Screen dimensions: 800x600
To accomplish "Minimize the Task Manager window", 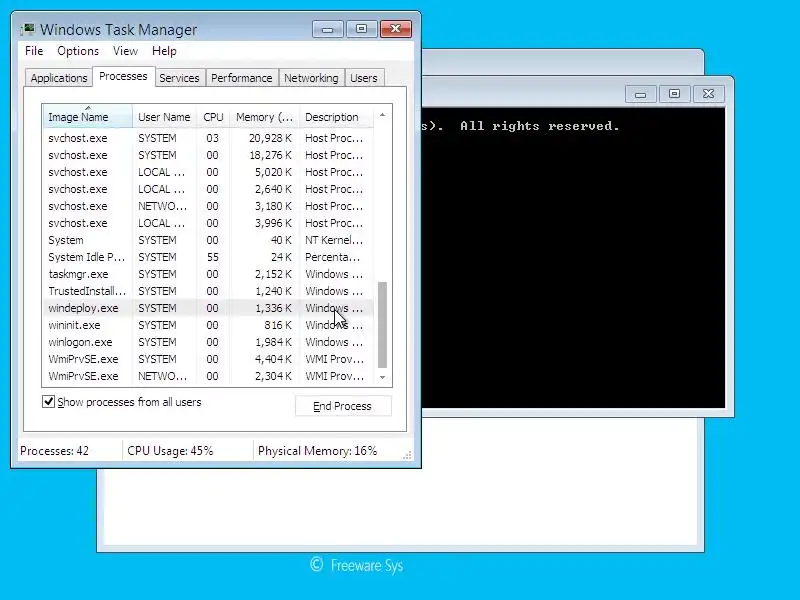I will (328, 29).
